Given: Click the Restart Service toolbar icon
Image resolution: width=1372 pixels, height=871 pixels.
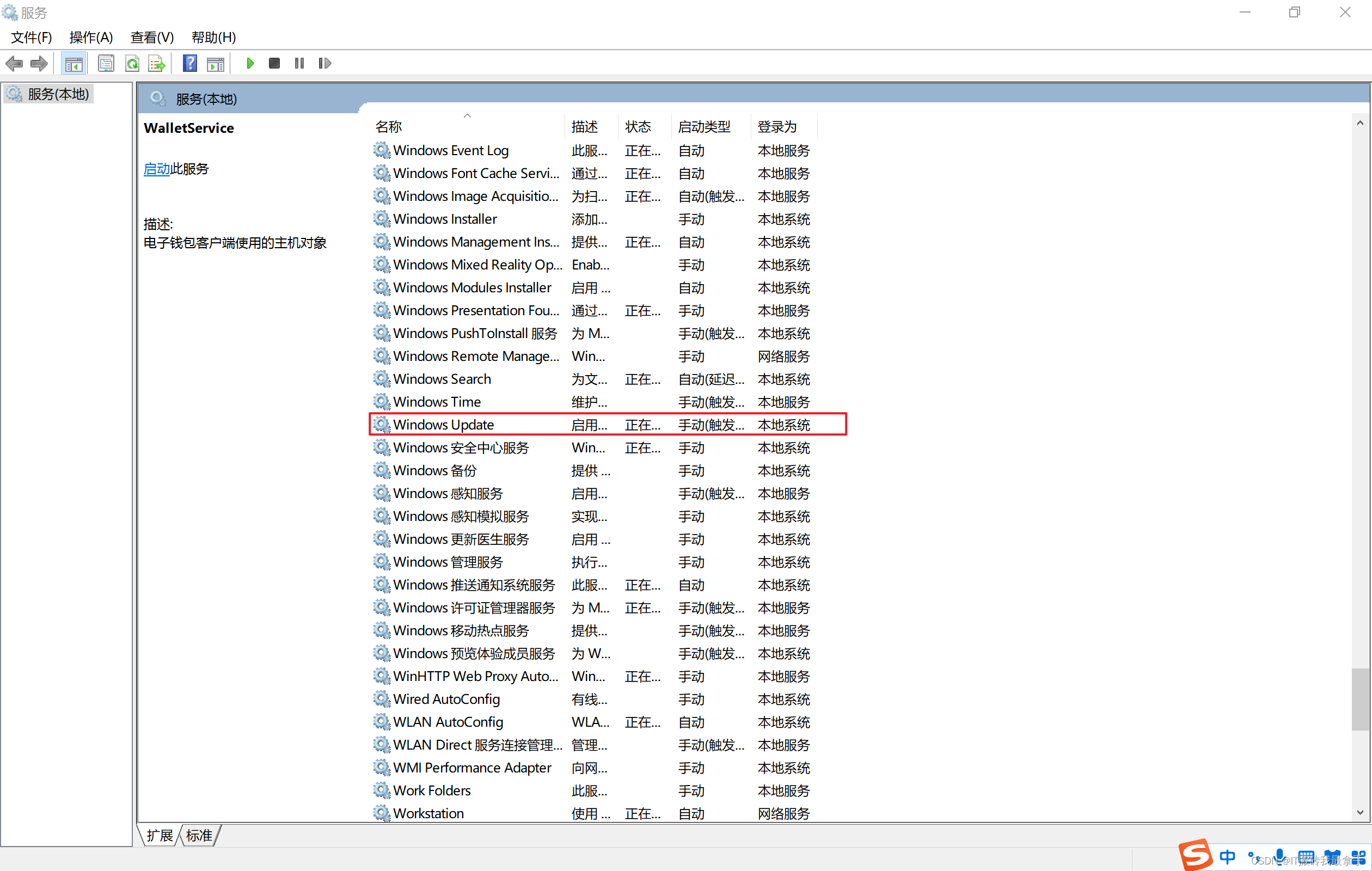Looking at the screenshot, I should (324, 63).
